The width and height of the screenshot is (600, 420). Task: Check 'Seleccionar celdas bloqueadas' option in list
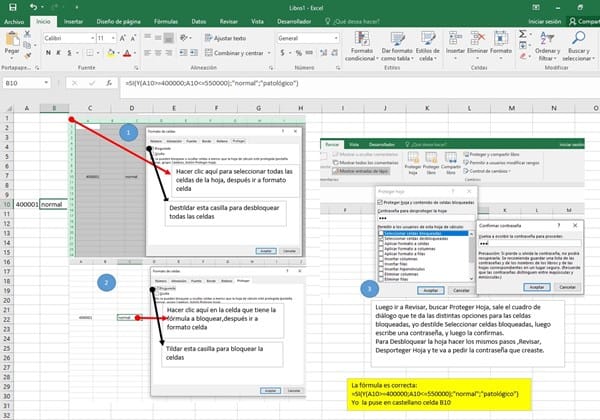381,233
